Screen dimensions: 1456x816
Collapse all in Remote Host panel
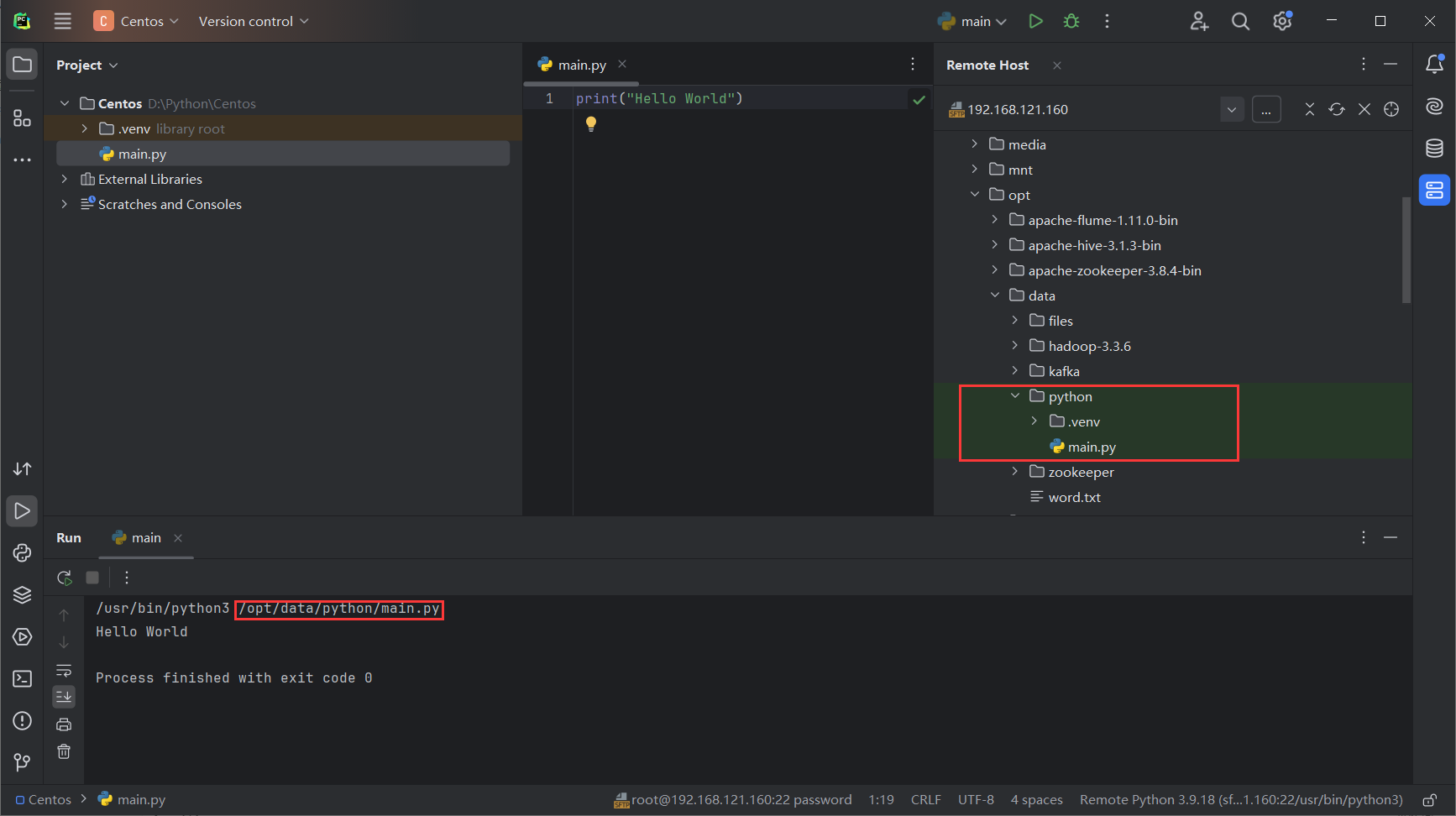point(1309,109)
